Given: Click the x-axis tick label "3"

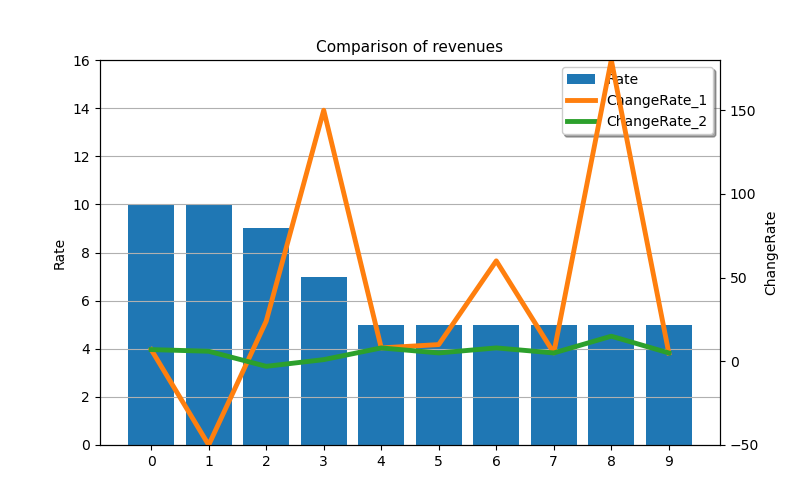Looking at the screenshot, I should [x=323, y=462].
